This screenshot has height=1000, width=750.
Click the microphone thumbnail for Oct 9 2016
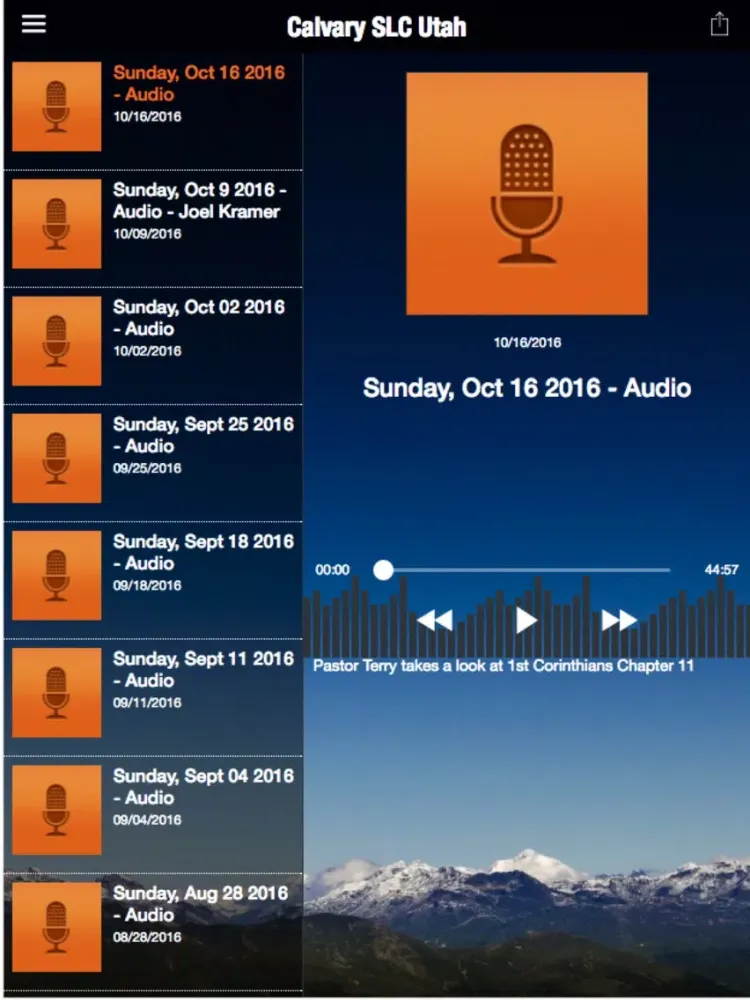[57, 224]
